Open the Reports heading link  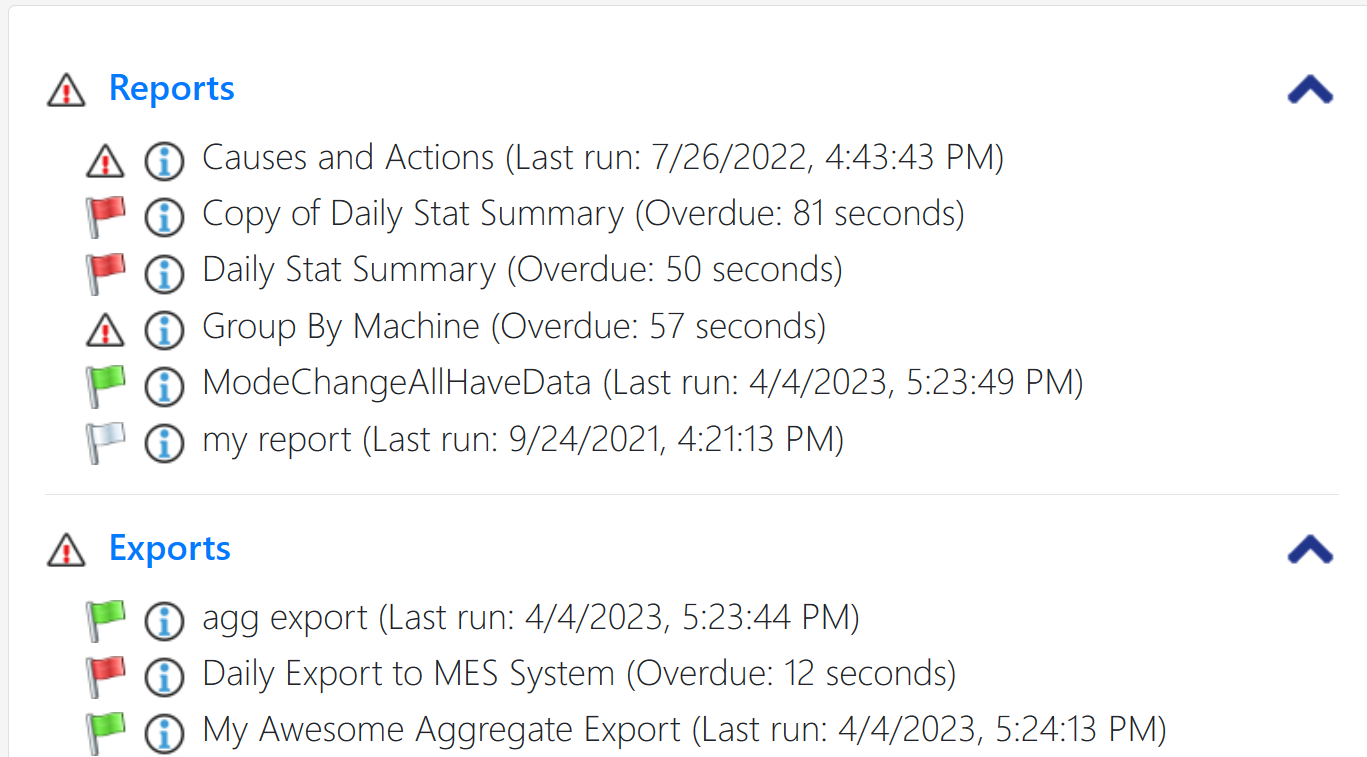(x=172, y=88)
